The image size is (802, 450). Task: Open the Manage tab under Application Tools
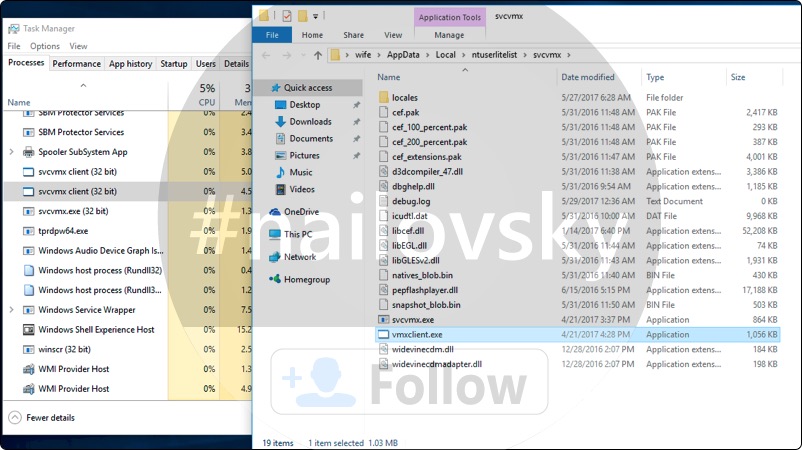449,35
